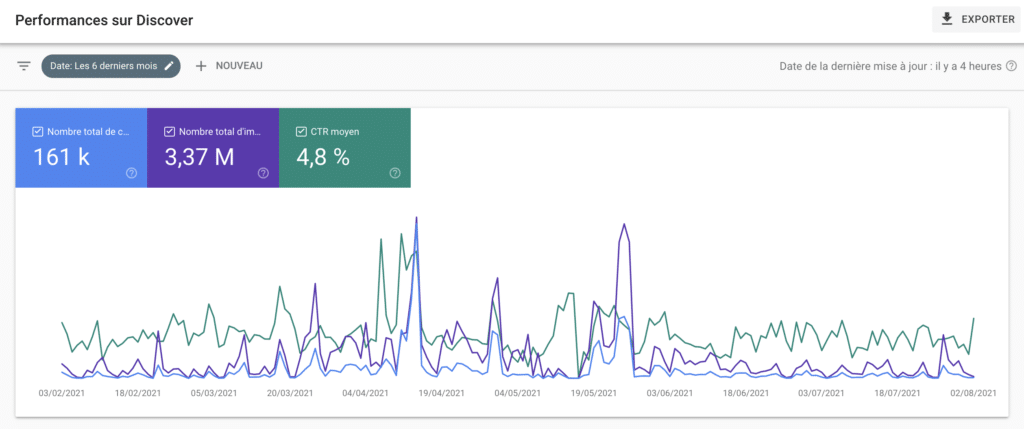
Task: Click the pencil edit icon on date chip
Action: (169, 66)
